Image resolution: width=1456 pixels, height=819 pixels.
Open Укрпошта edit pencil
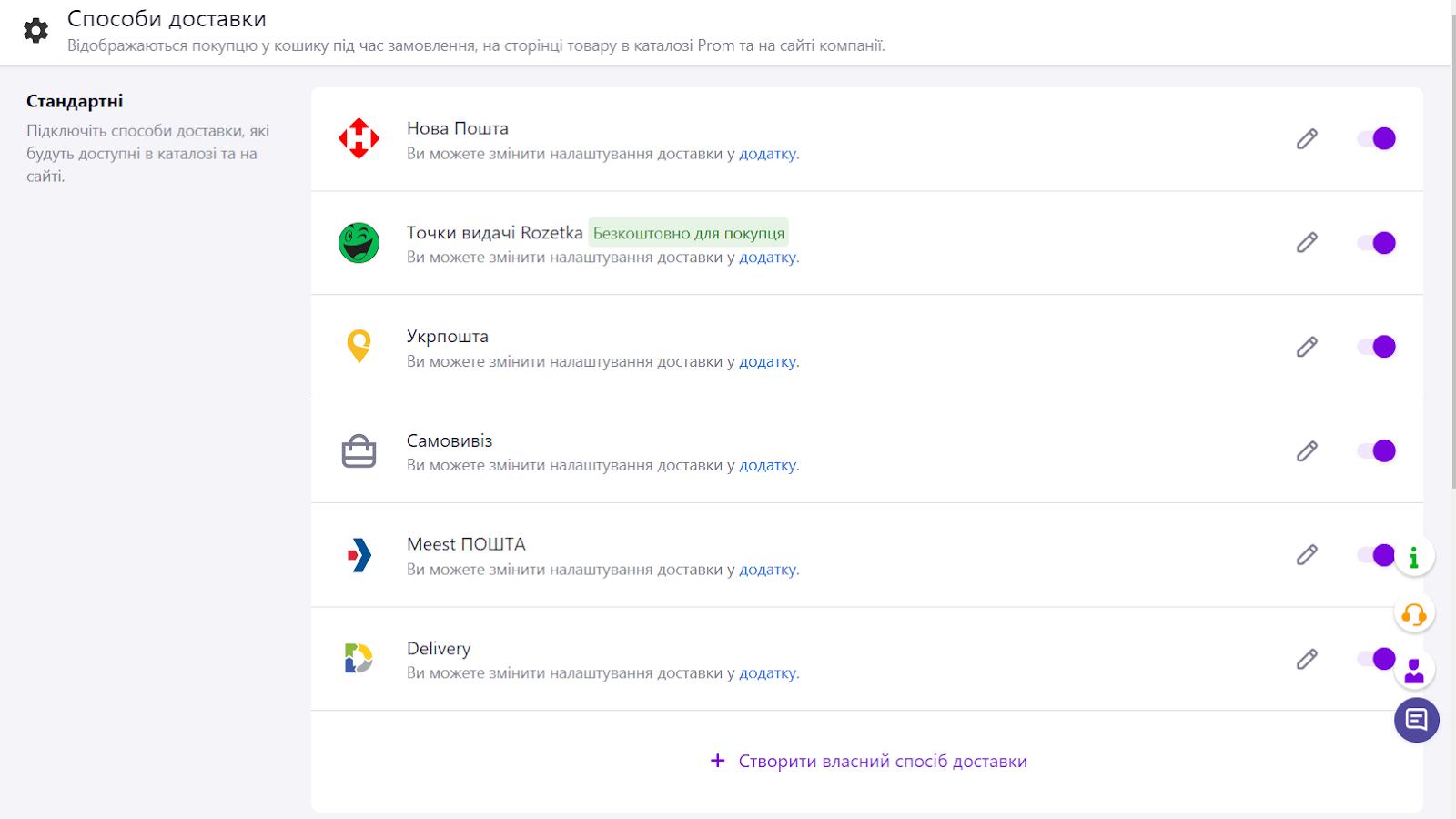pos(1307,347)
